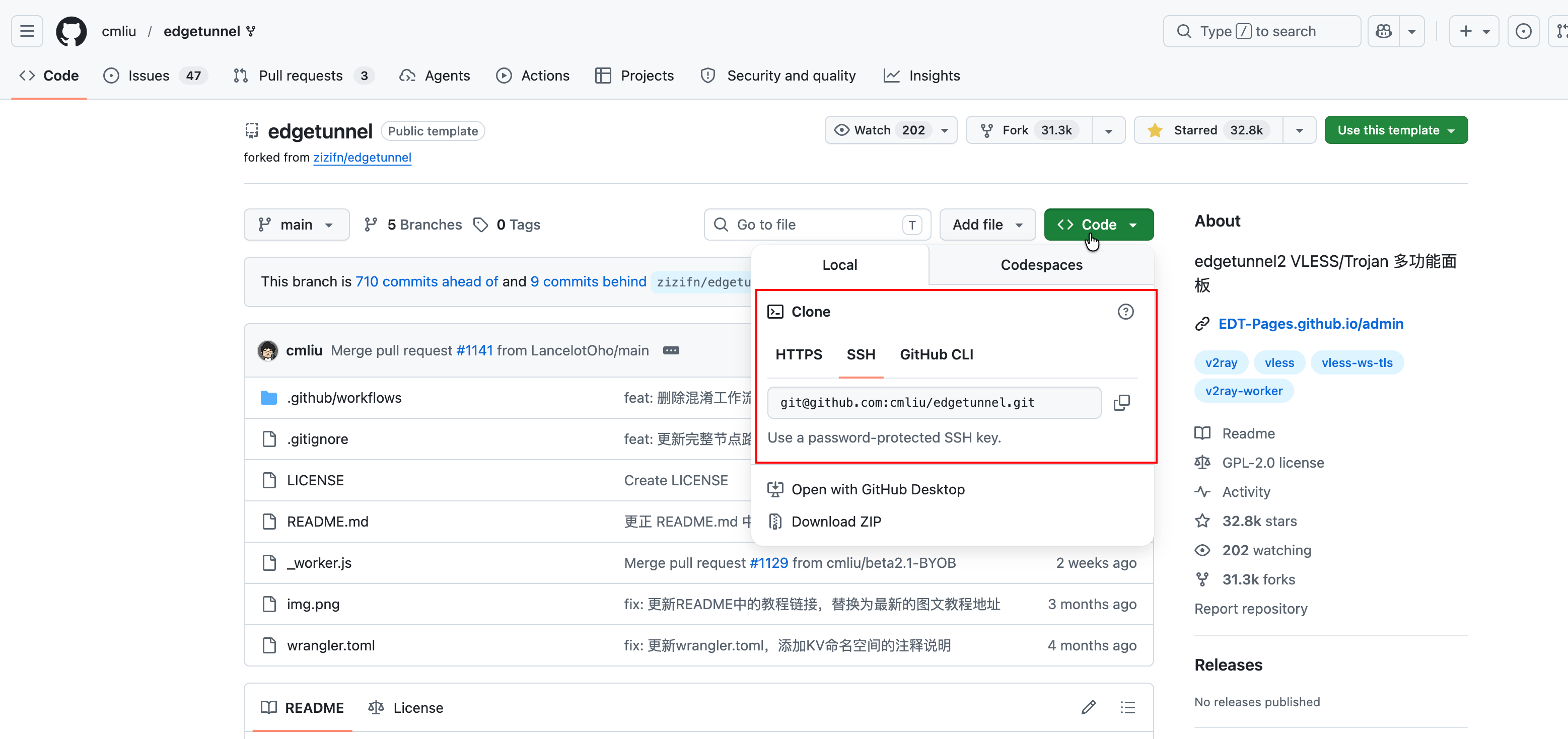
Task: Select the SSH clone option
Action: pos(861,354)
